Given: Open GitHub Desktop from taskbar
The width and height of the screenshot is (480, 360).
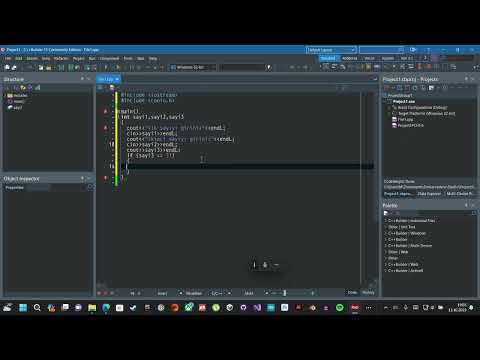Looking at the screenshot, I should 243,308.
